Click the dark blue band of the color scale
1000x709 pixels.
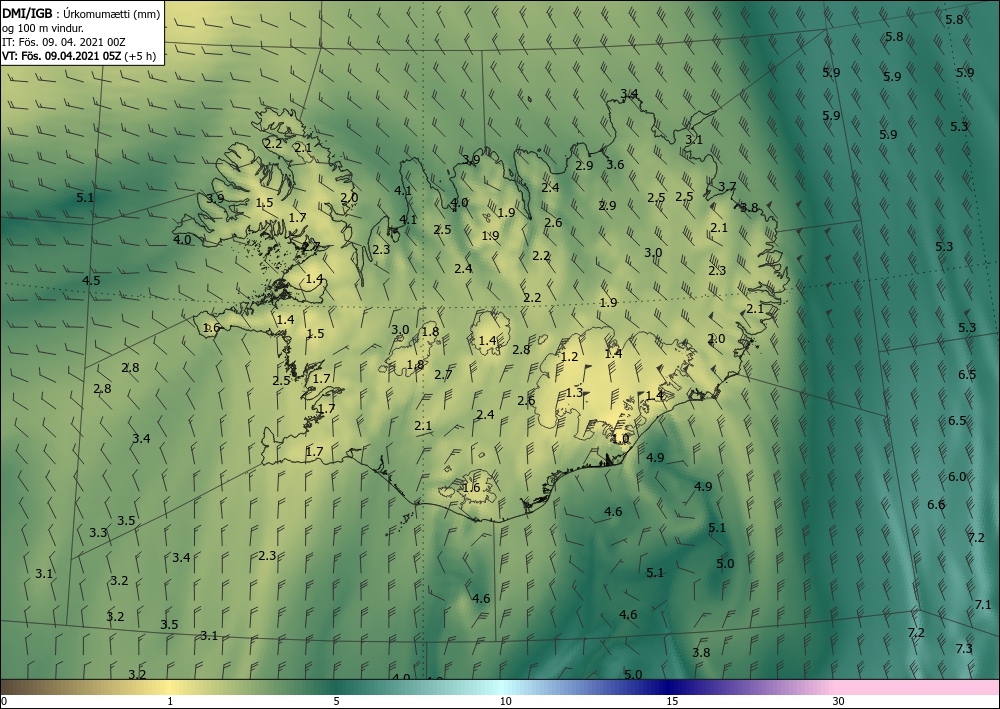[x=670, y=687]
